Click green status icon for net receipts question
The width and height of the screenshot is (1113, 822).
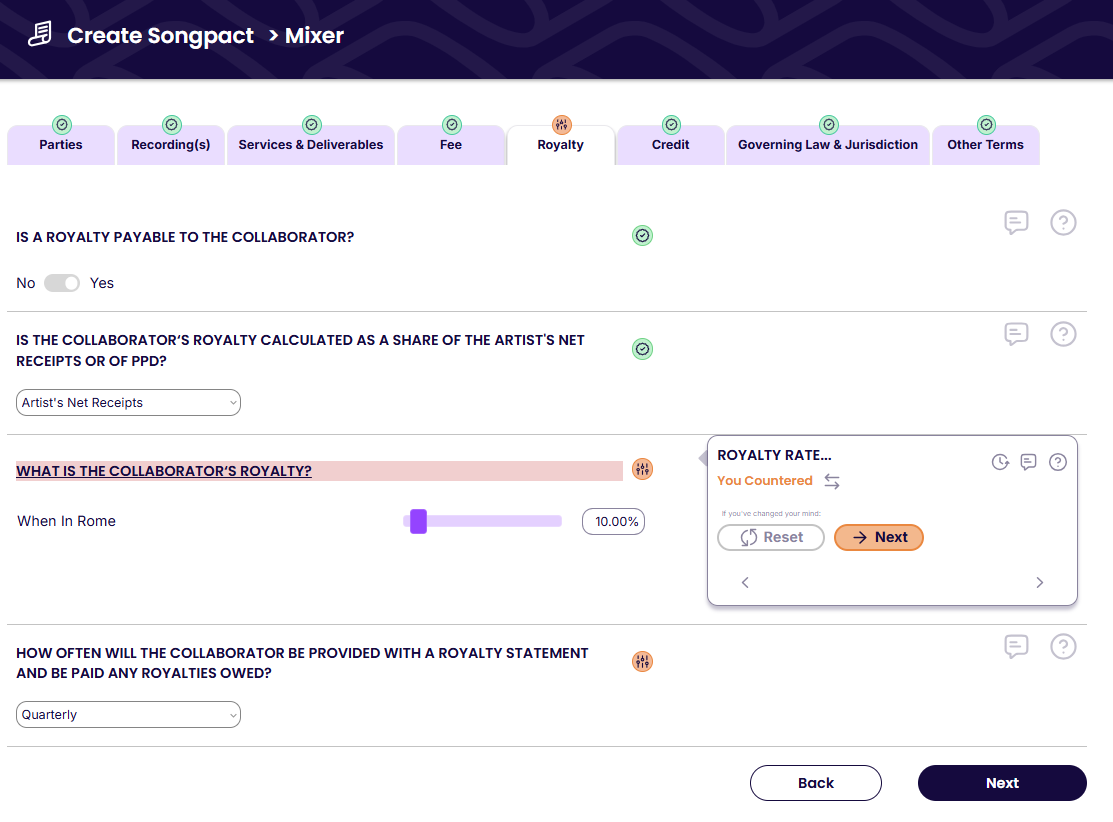[x=642, y=349]
